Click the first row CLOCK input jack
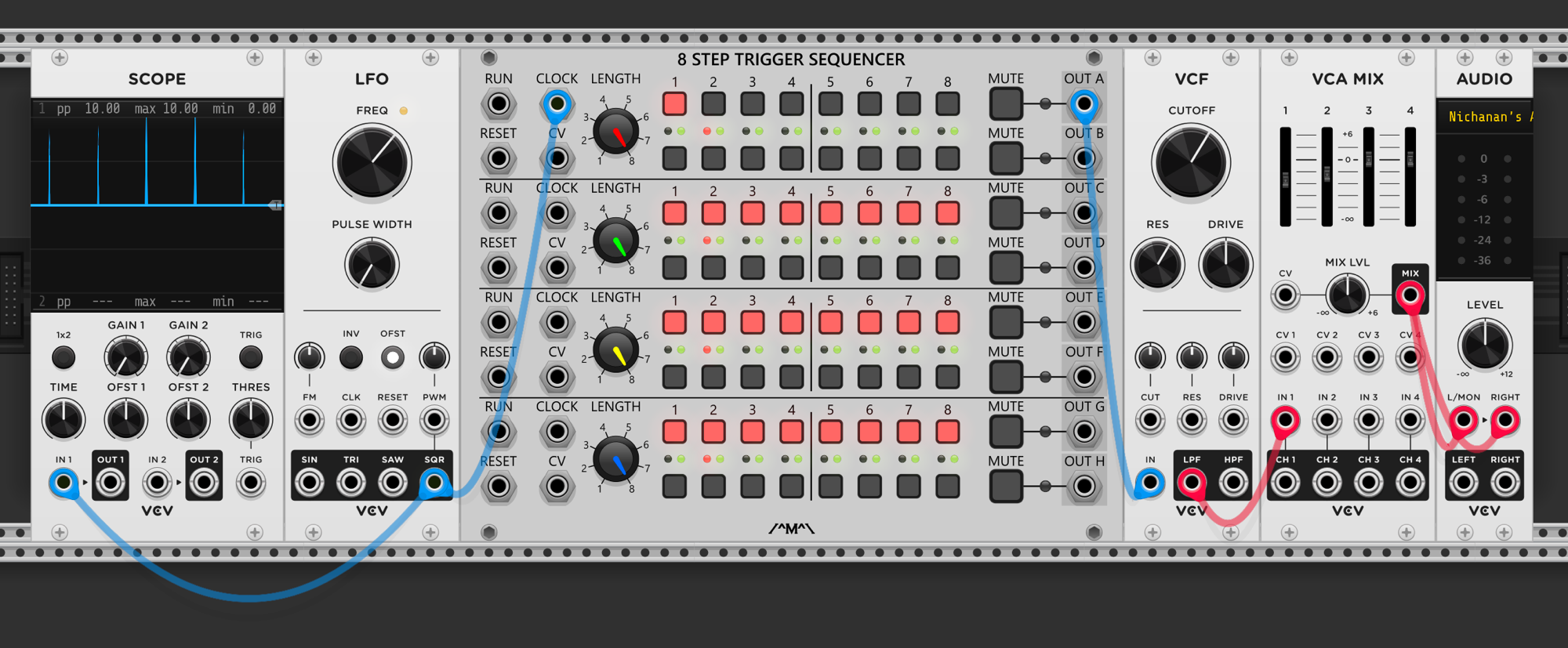This screenshot has width=1568, height=648. 557,103
